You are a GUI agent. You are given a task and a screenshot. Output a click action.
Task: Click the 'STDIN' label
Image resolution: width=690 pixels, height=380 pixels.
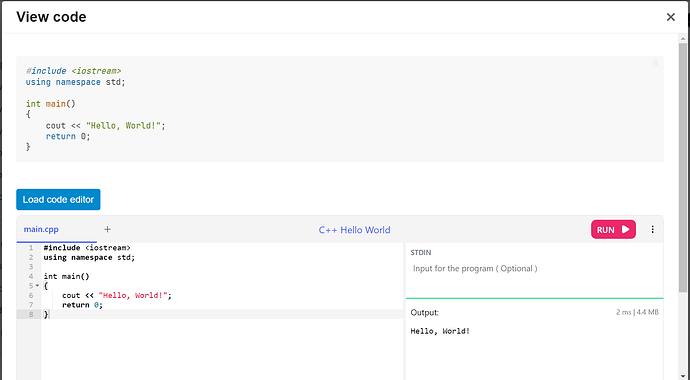click(x=421, y=252)
